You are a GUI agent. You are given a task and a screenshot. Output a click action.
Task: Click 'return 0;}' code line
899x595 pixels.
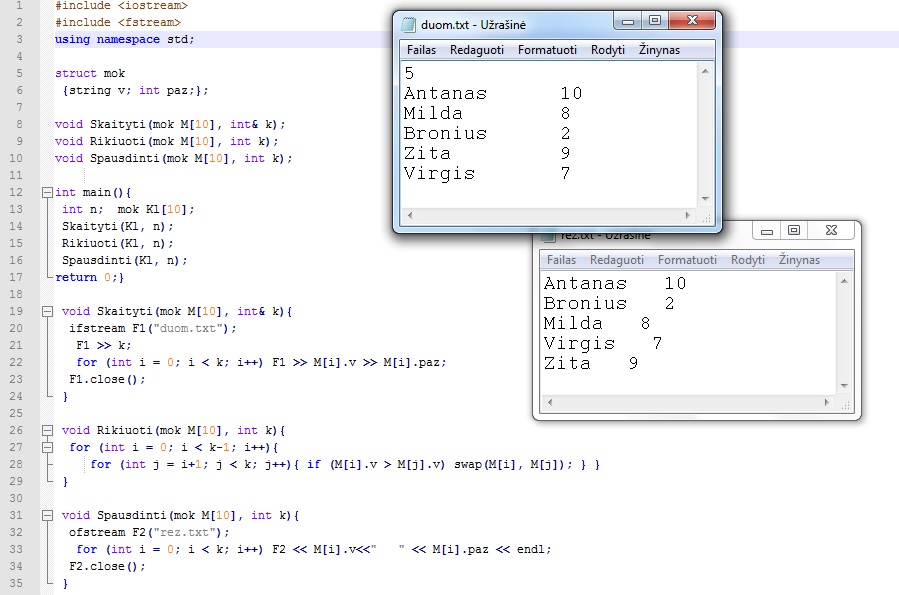89,277
